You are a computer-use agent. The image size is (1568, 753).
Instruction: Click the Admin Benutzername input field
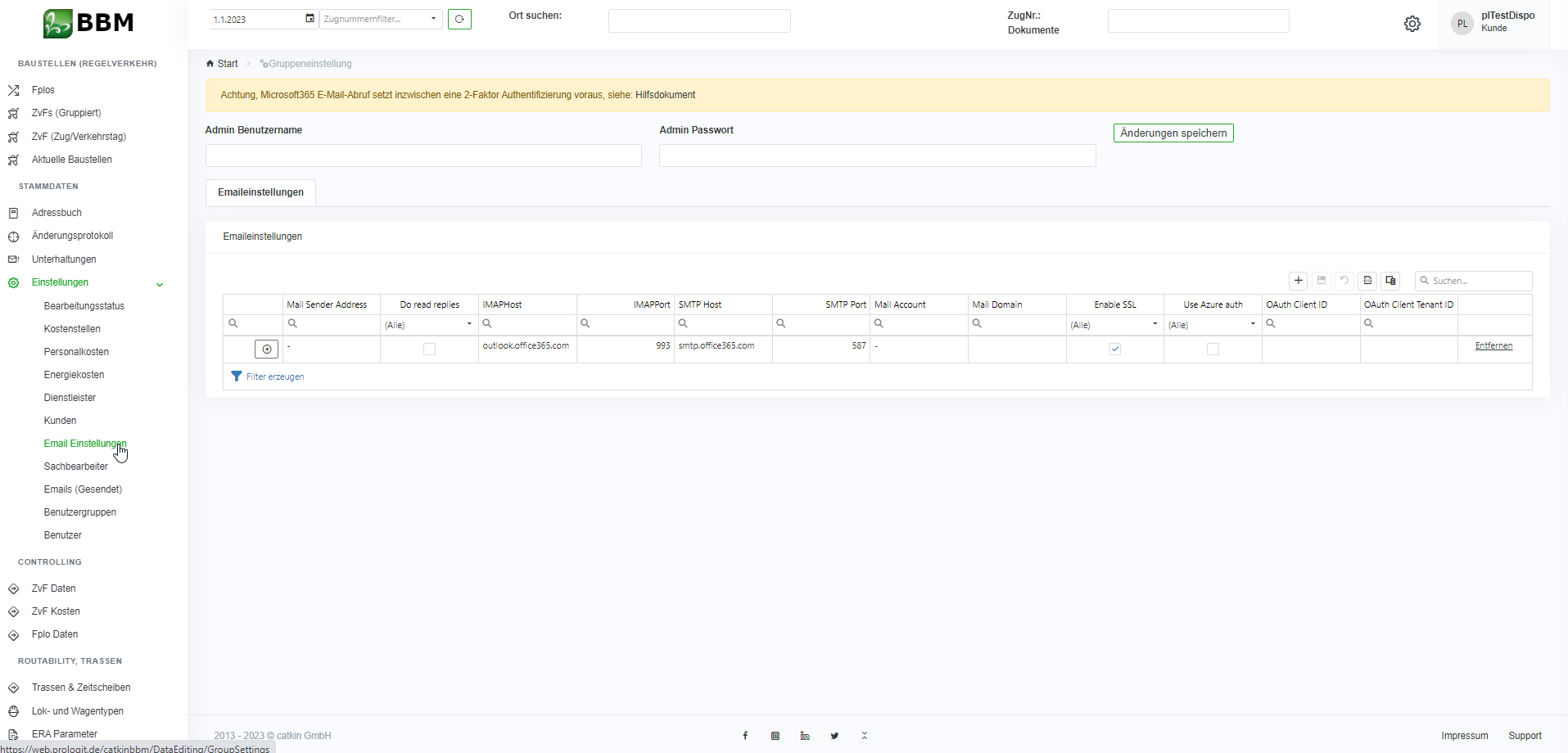(x=423, y=156)
